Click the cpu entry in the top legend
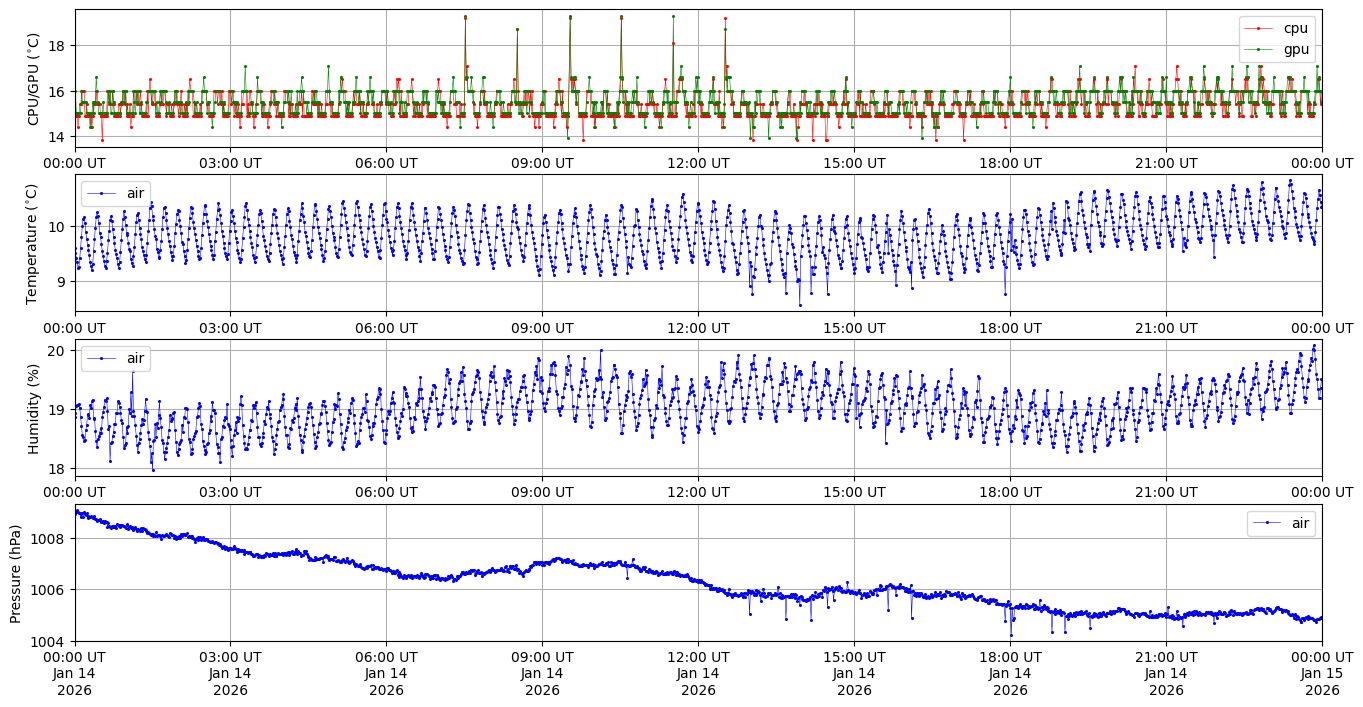The width and height of the screenshot is (1363, 707). tap(1296, 28)
